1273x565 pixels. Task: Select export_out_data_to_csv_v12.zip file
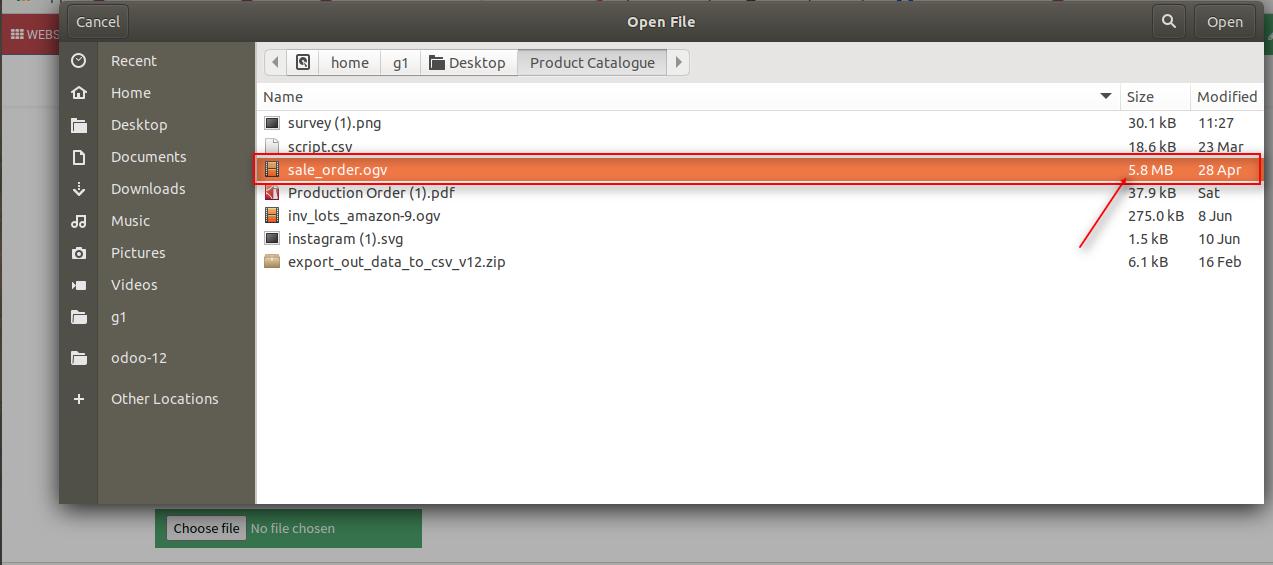[396, 262]
